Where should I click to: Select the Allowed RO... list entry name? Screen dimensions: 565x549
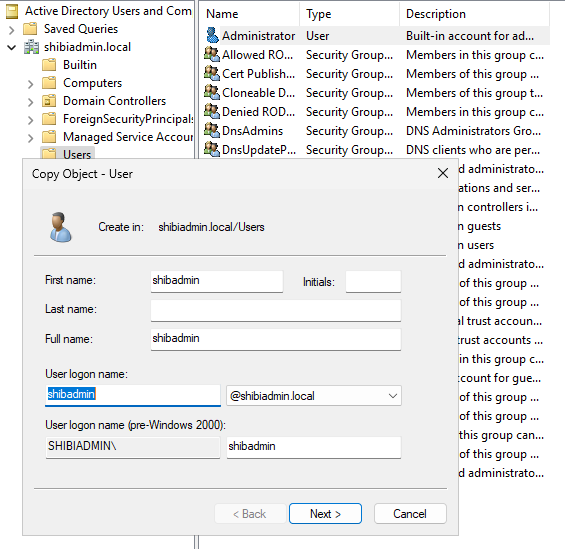[257, 54]
